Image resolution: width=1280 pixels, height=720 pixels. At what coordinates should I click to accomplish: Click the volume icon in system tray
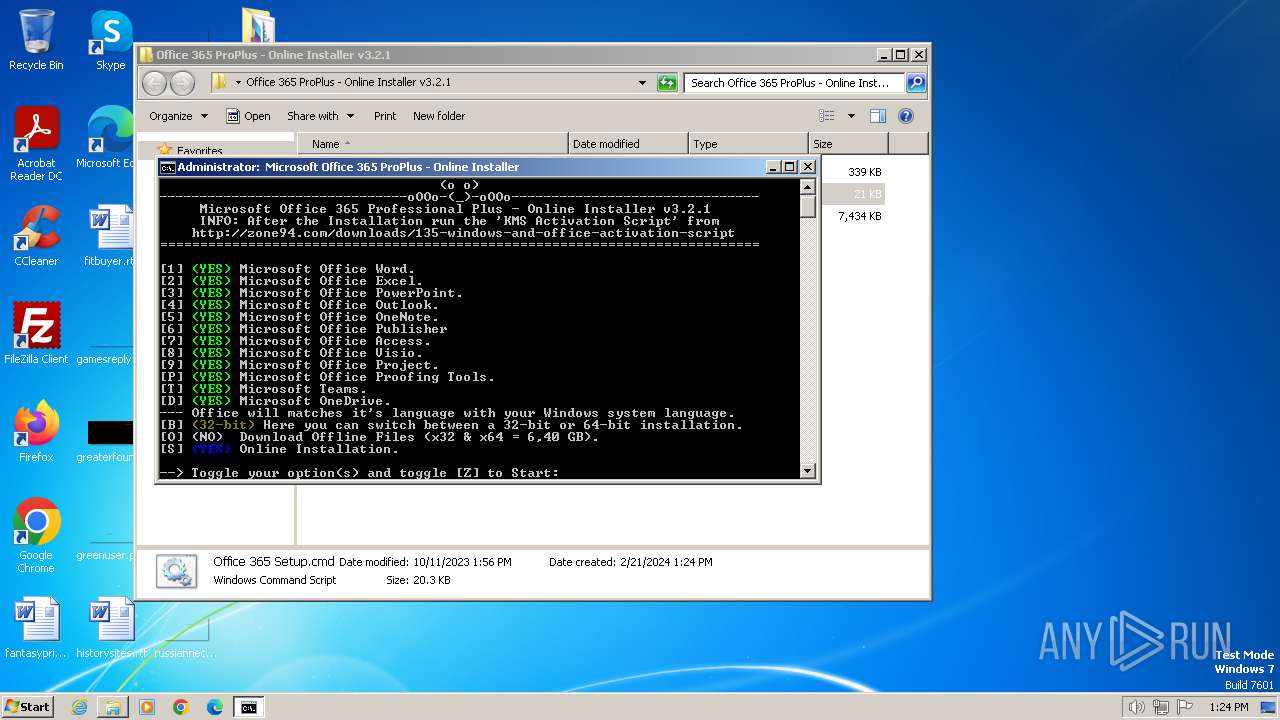coord(1137,707)
